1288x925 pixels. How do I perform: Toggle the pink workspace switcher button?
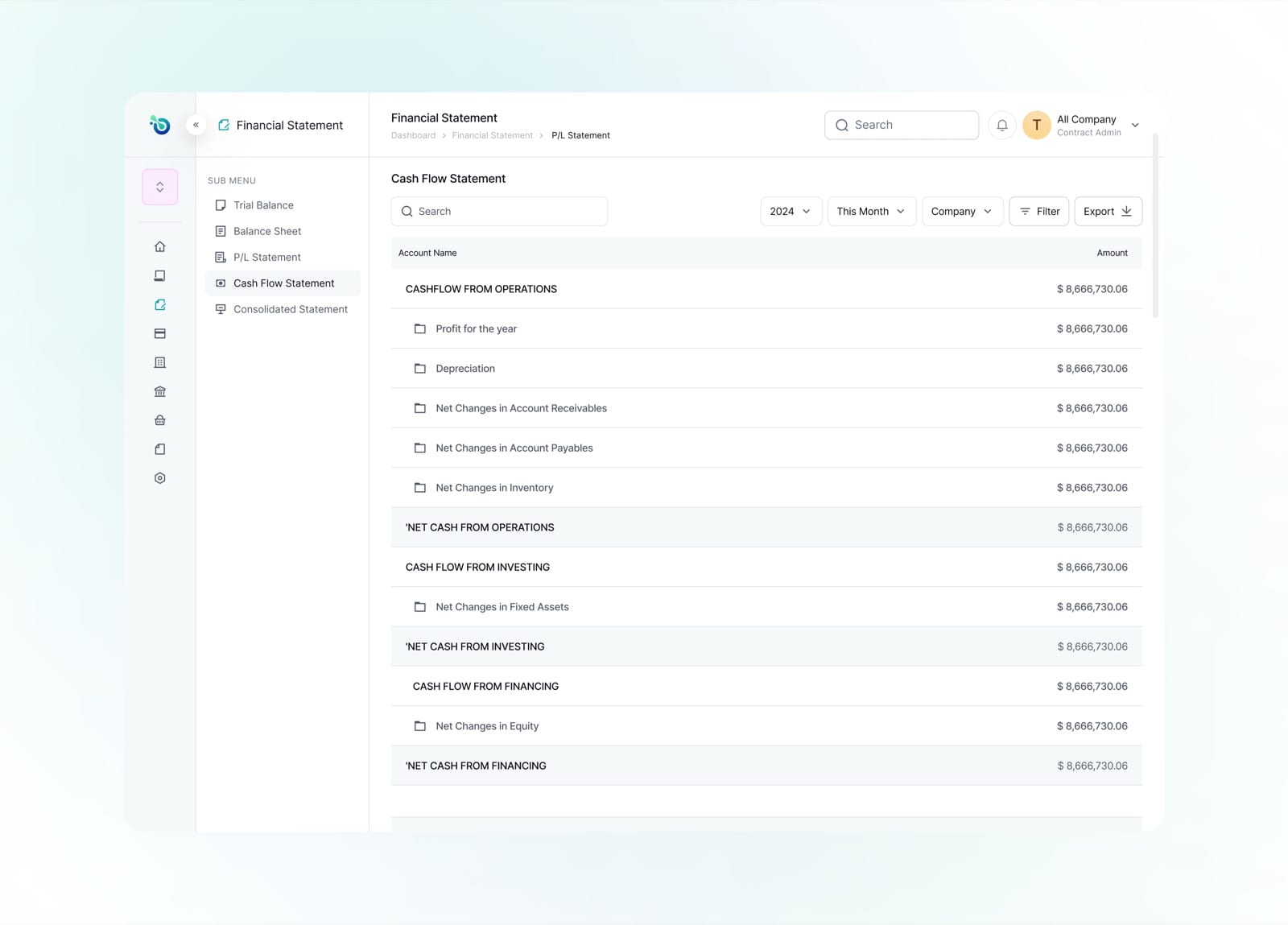(160, 187)
